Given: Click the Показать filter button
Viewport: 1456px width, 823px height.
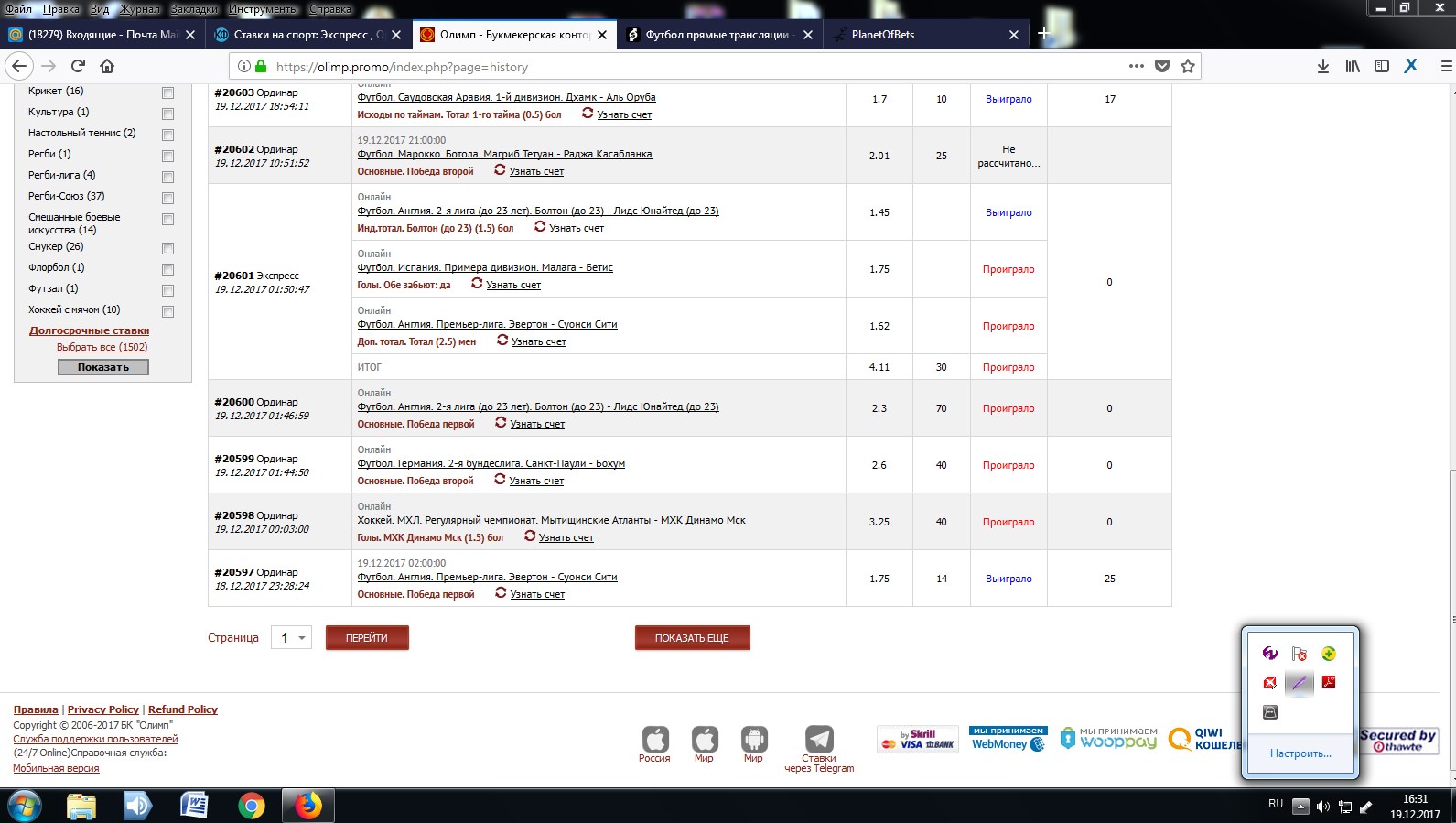Looking at the screenshot, I should pyautogui.click(x=103, y=367).
